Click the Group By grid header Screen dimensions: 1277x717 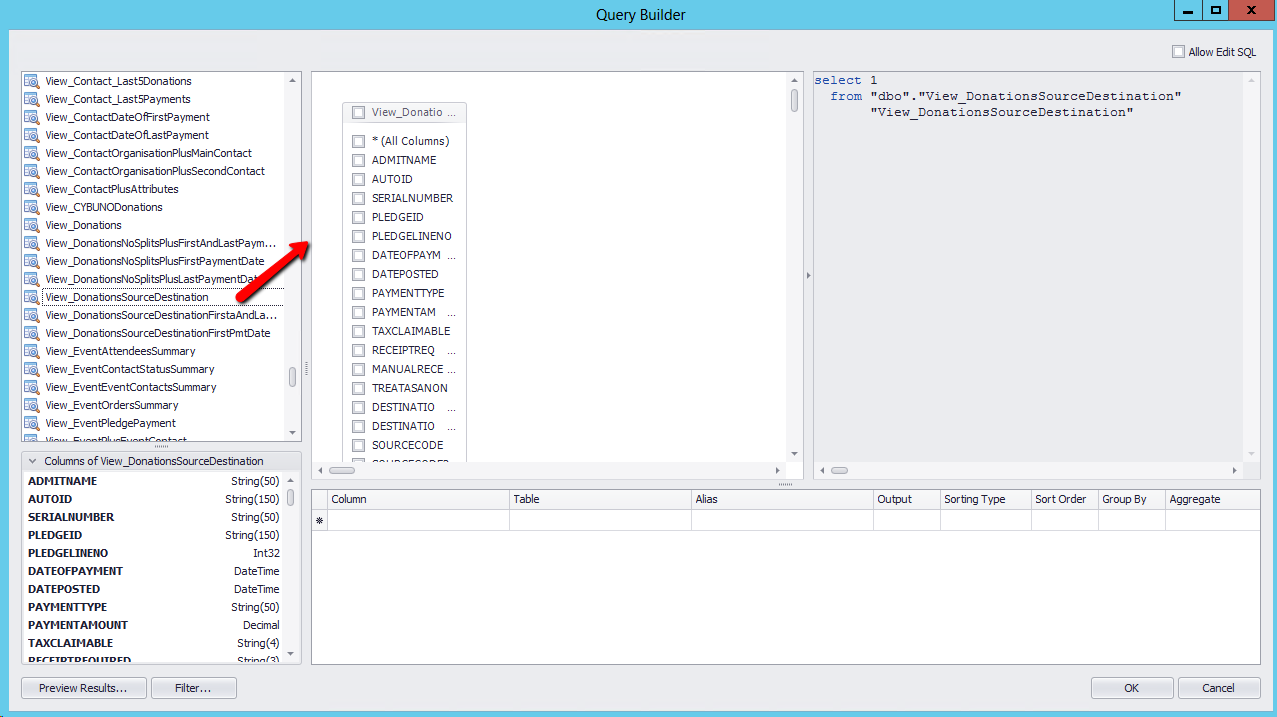1131,499
